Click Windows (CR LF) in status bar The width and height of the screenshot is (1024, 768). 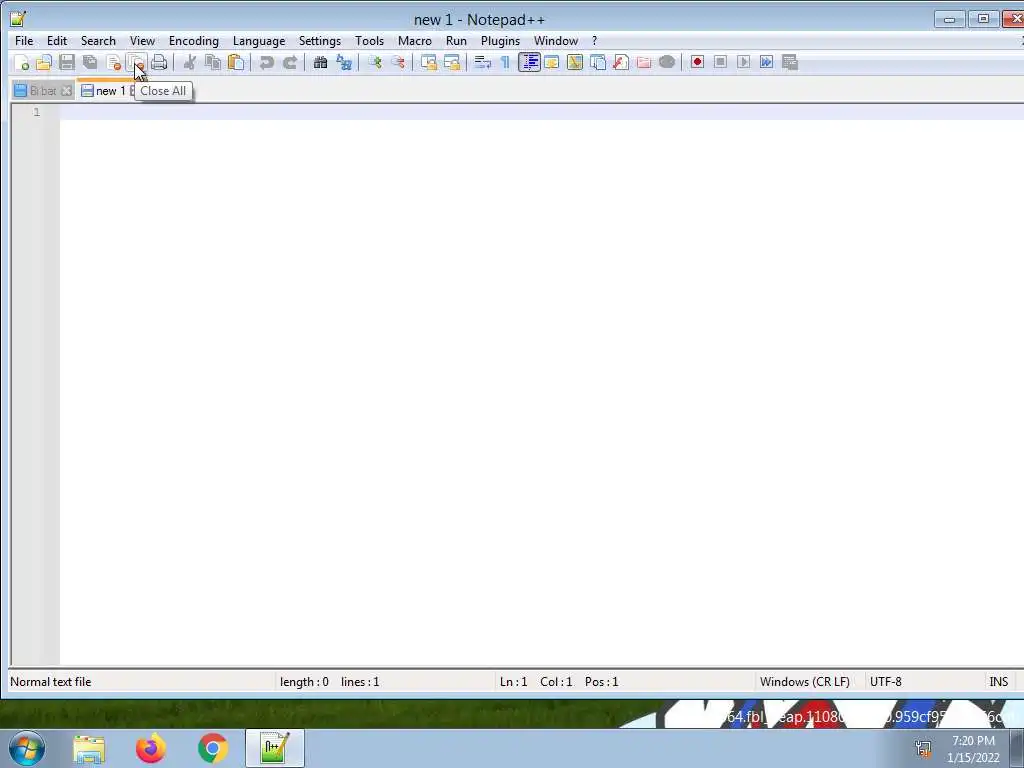[805, 682]
